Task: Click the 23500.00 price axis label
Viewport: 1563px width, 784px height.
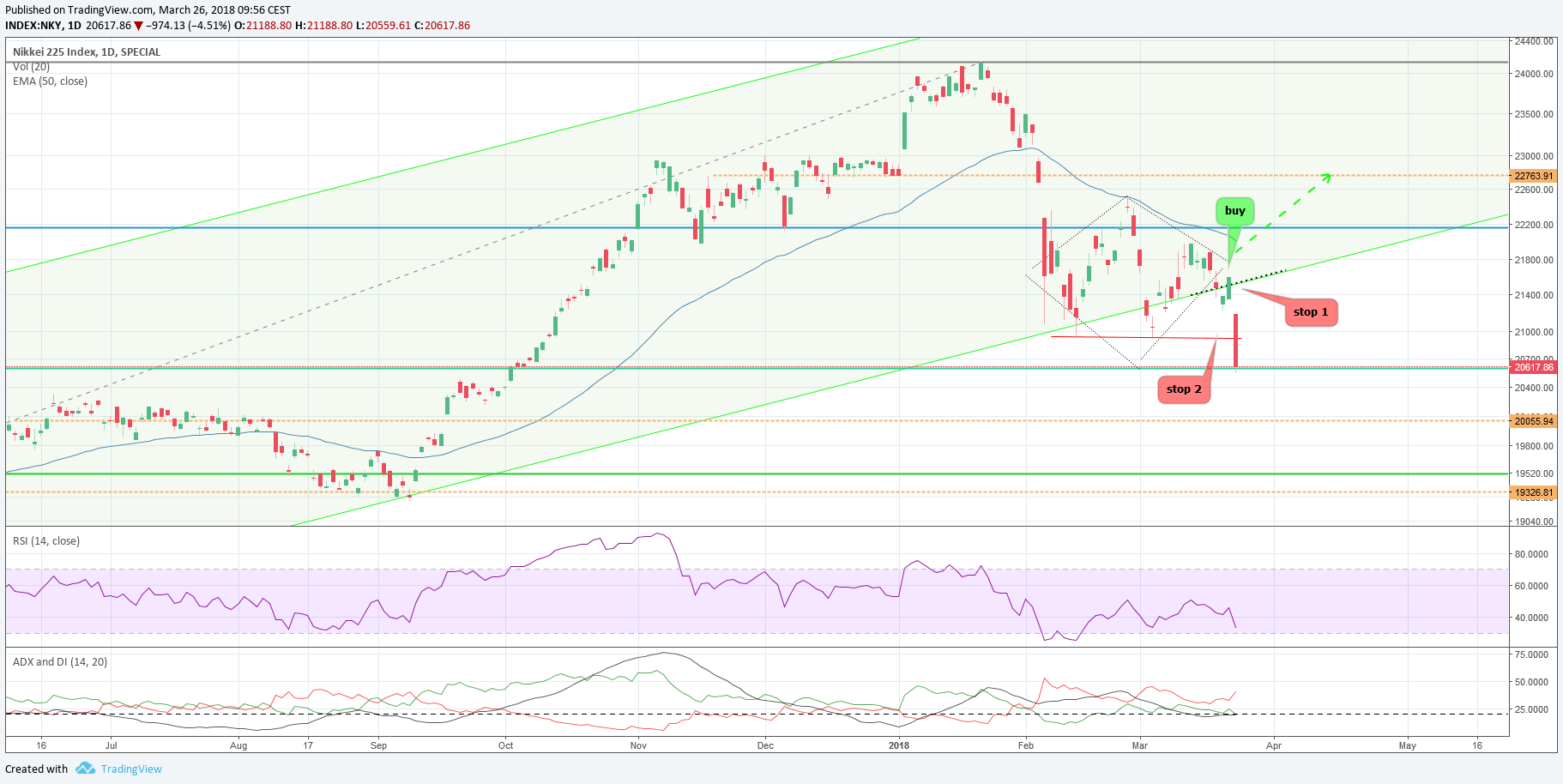Action: tap(1534, 114)
